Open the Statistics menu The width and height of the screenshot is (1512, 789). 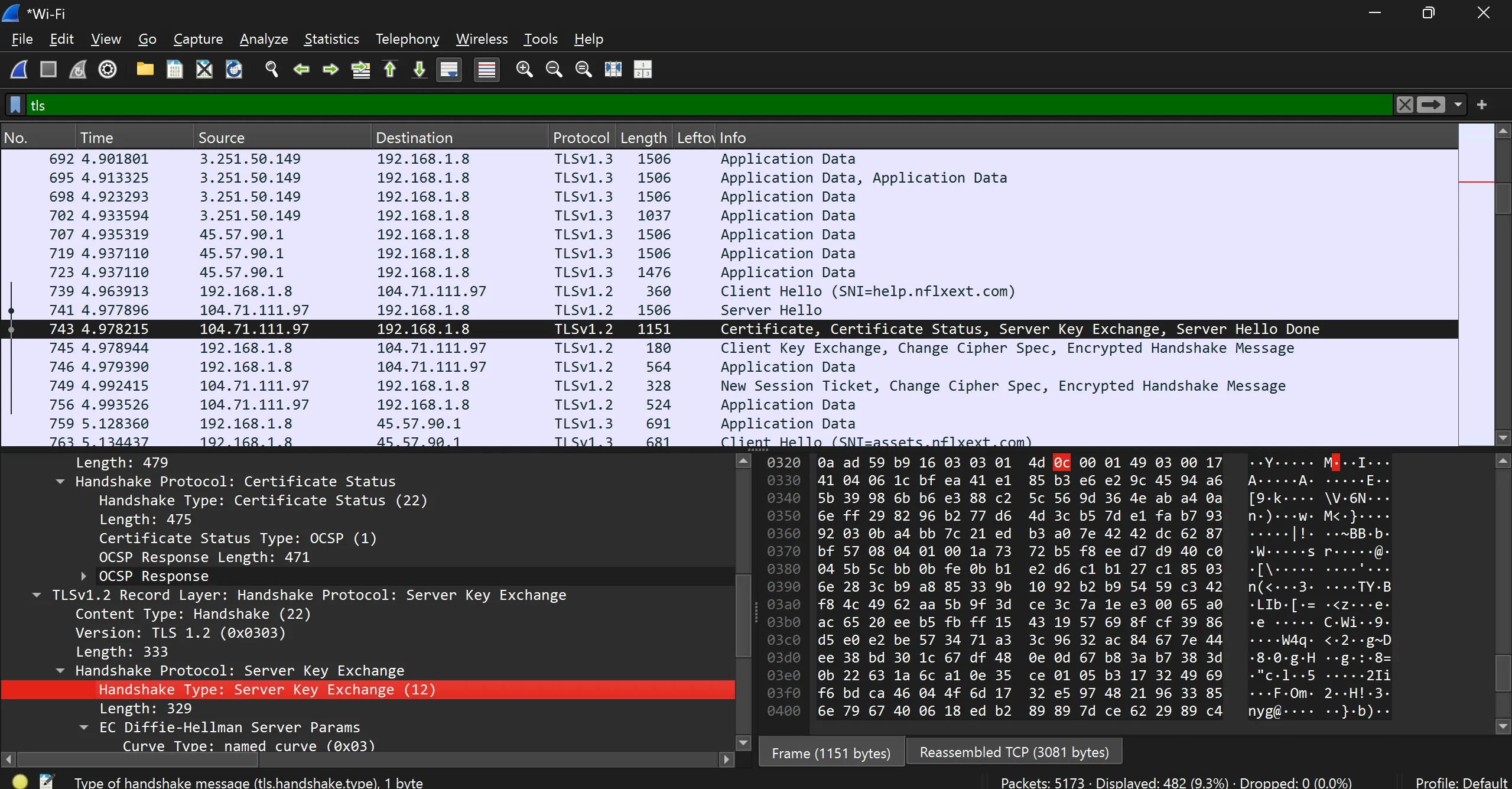coord(331,39)
